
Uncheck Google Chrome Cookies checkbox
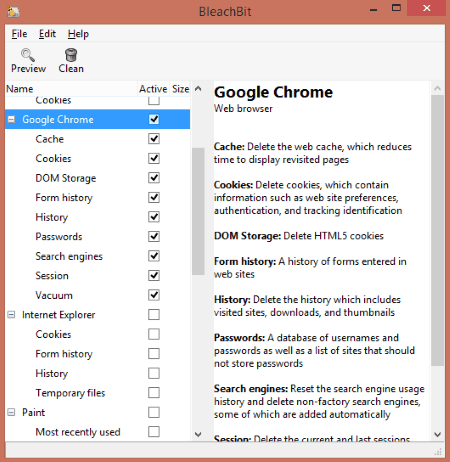point(154,158)
